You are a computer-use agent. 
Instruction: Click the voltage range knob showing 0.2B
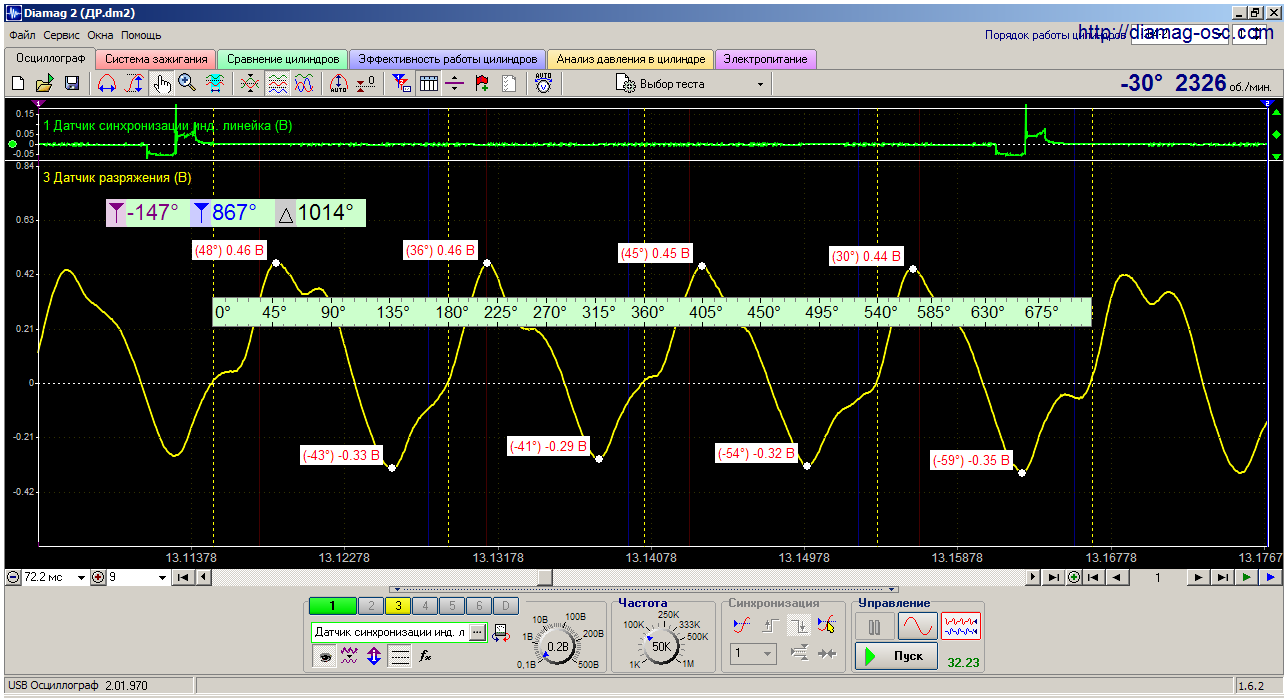pos(556,647)
